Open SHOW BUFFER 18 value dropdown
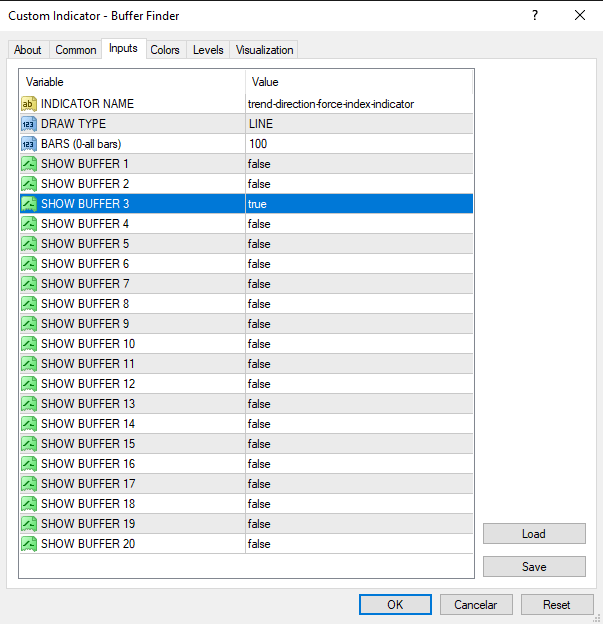The image size is (603, 624). pyautogui.click(x=358, y=504)
